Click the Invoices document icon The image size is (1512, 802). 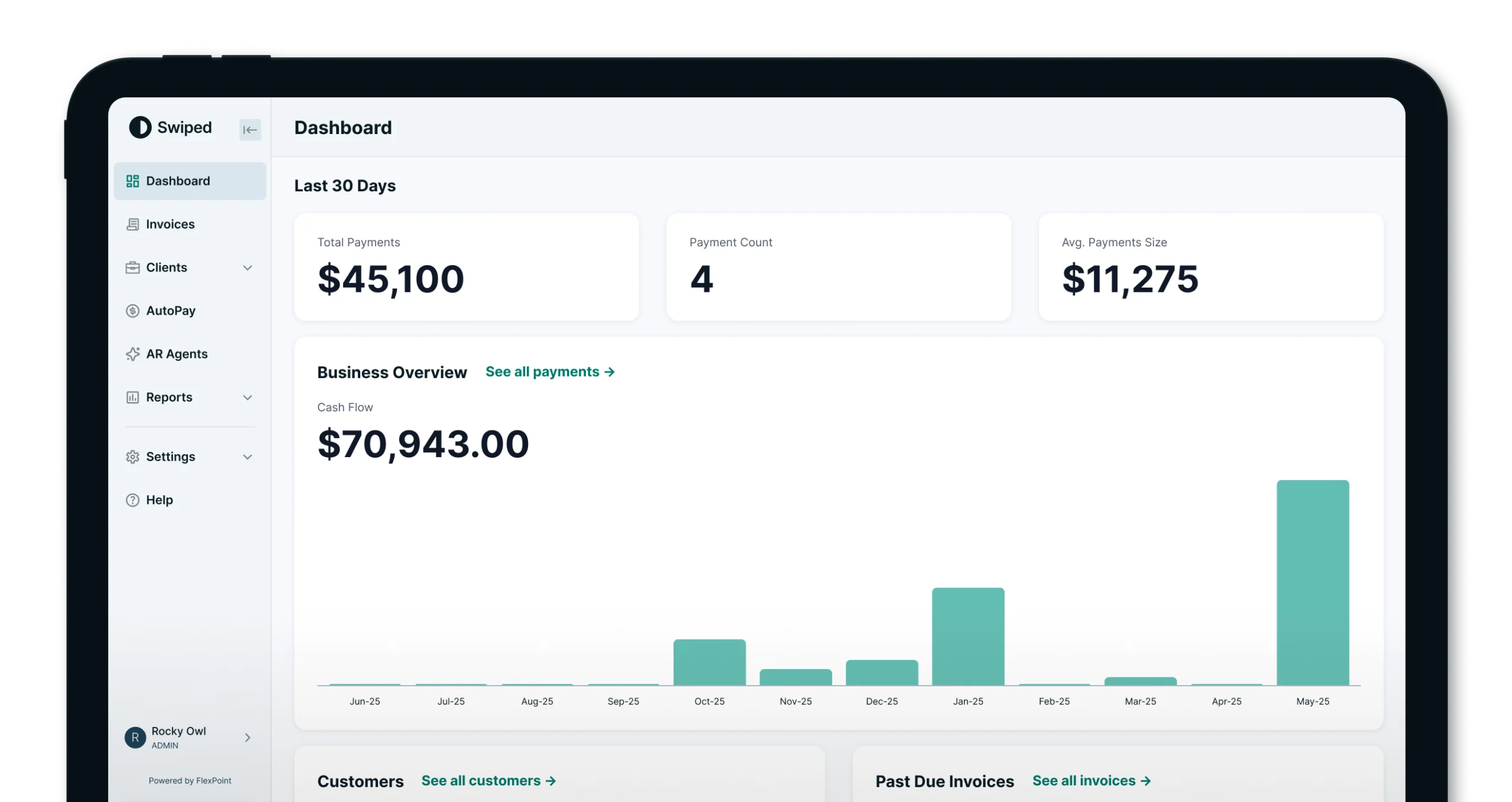tap(132, 224)
